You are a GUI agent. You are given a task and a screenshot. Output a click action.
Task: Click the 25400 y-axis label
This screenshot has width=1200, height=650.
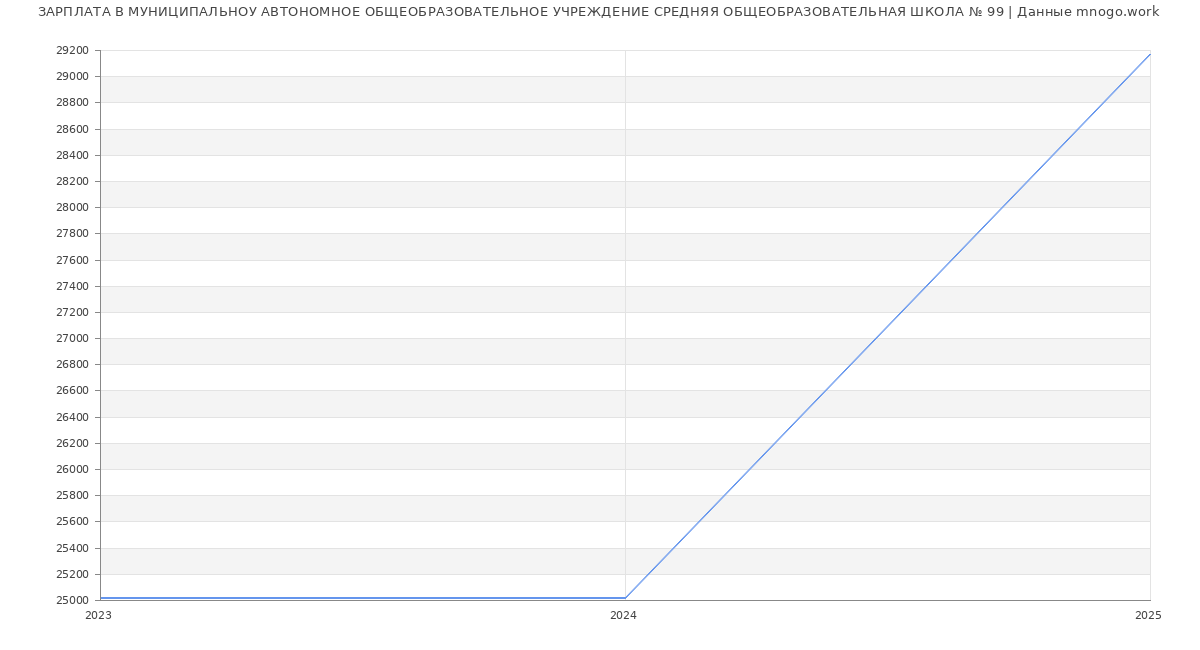[x=72, y=548]
